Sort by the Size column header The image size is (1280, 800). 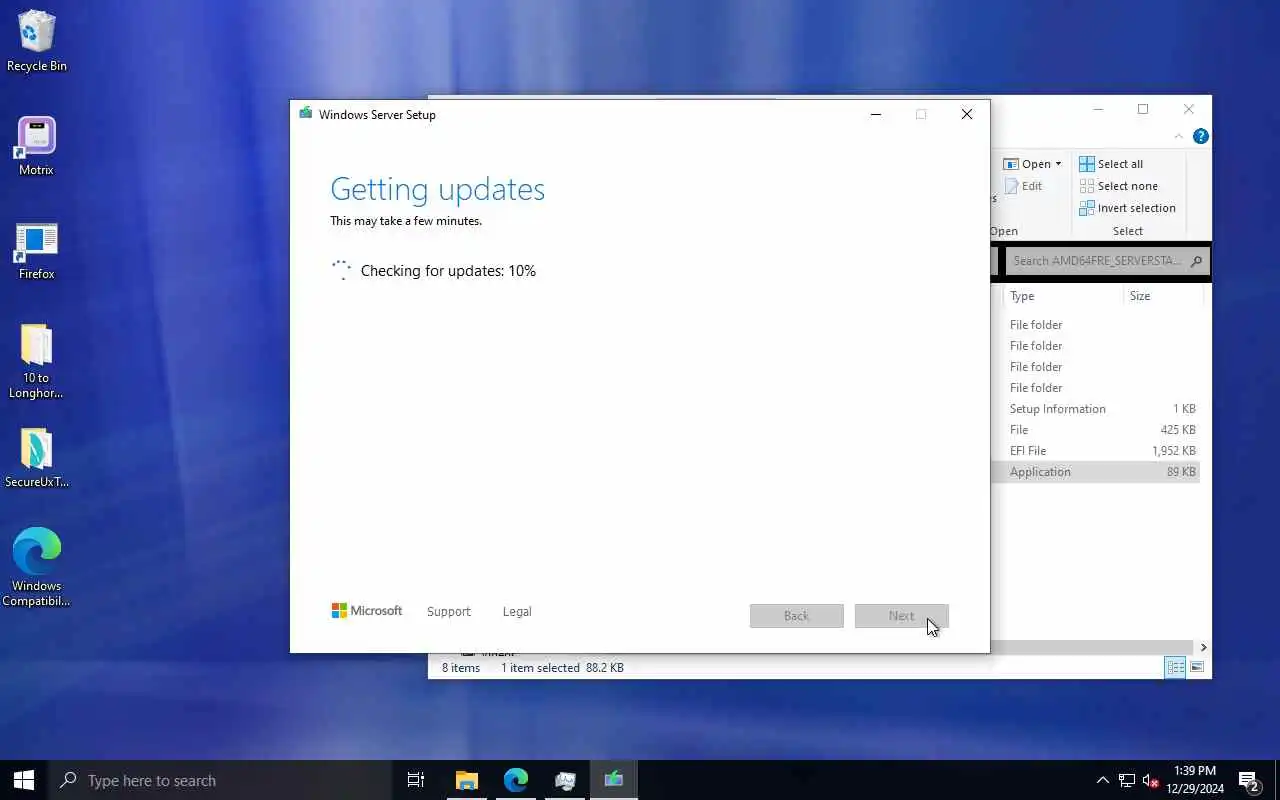click(x=1162, y=296)
